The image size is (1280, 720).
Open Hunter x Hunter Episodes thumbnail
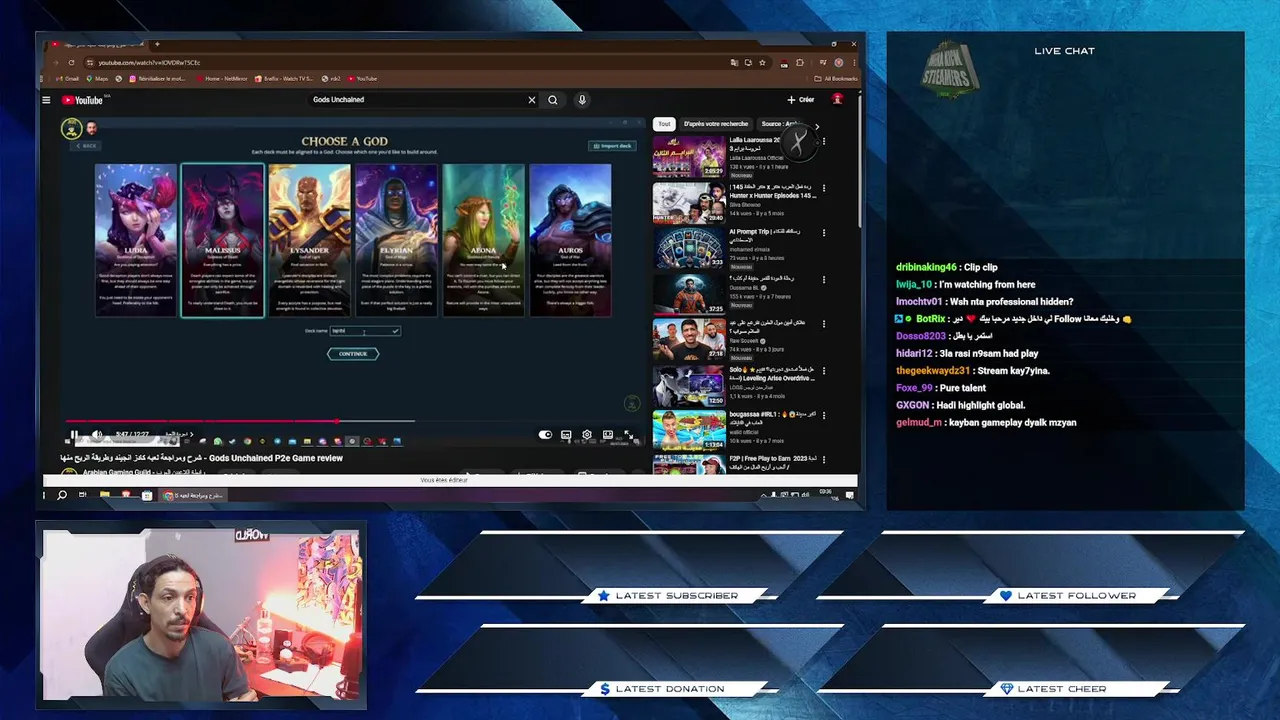click(689, 203)
